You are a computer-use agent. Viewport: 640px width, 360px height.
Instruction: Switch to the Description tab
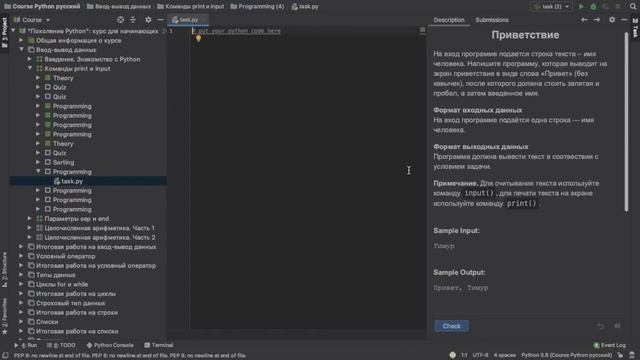[x=449, y=20]
